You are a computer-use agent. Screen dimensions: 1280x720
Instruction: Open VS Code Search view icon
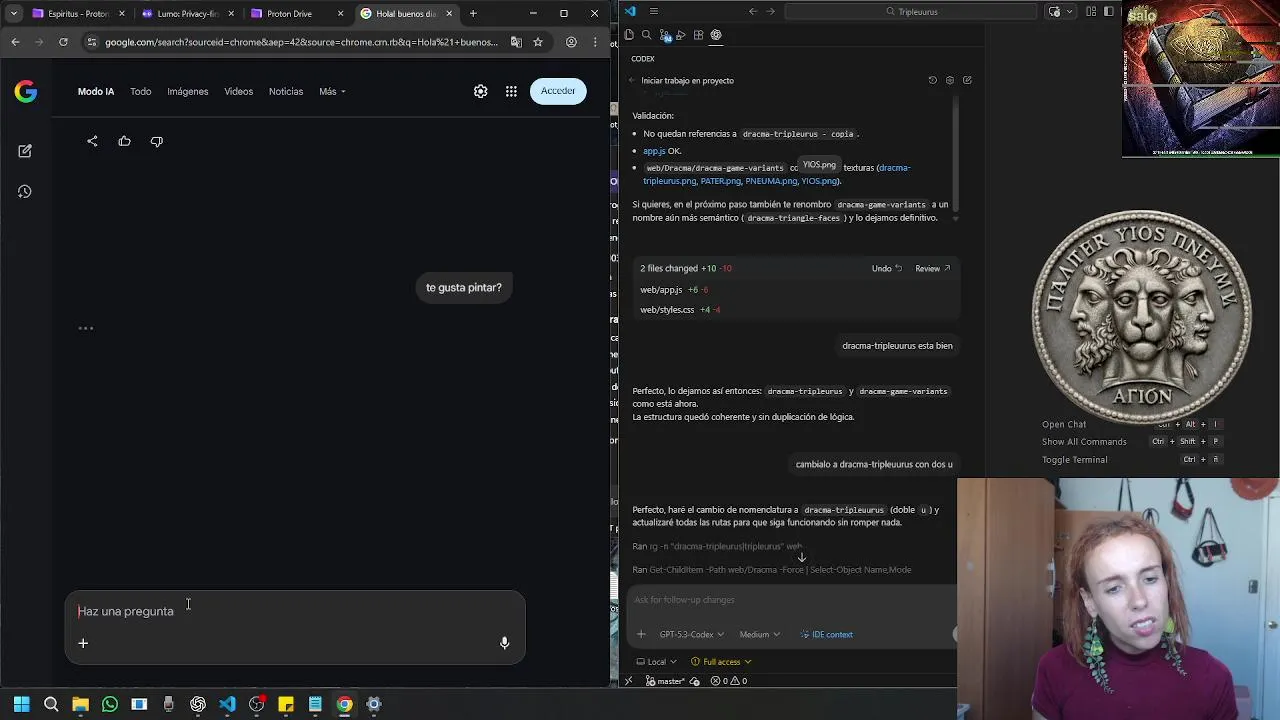646,35
